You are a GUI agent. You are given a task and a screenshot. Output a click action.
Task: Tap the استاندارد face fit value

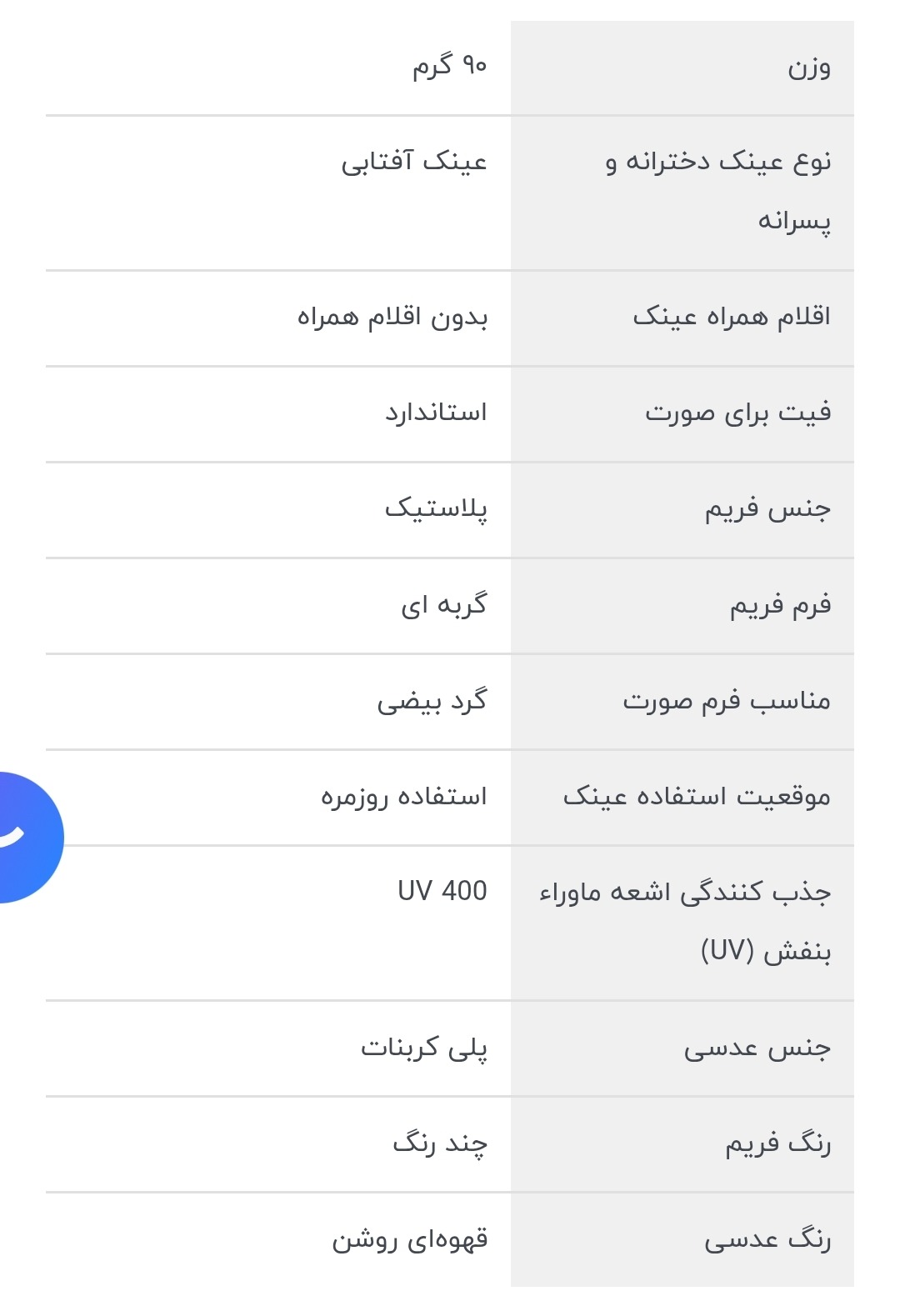click(x=436, y=413)
